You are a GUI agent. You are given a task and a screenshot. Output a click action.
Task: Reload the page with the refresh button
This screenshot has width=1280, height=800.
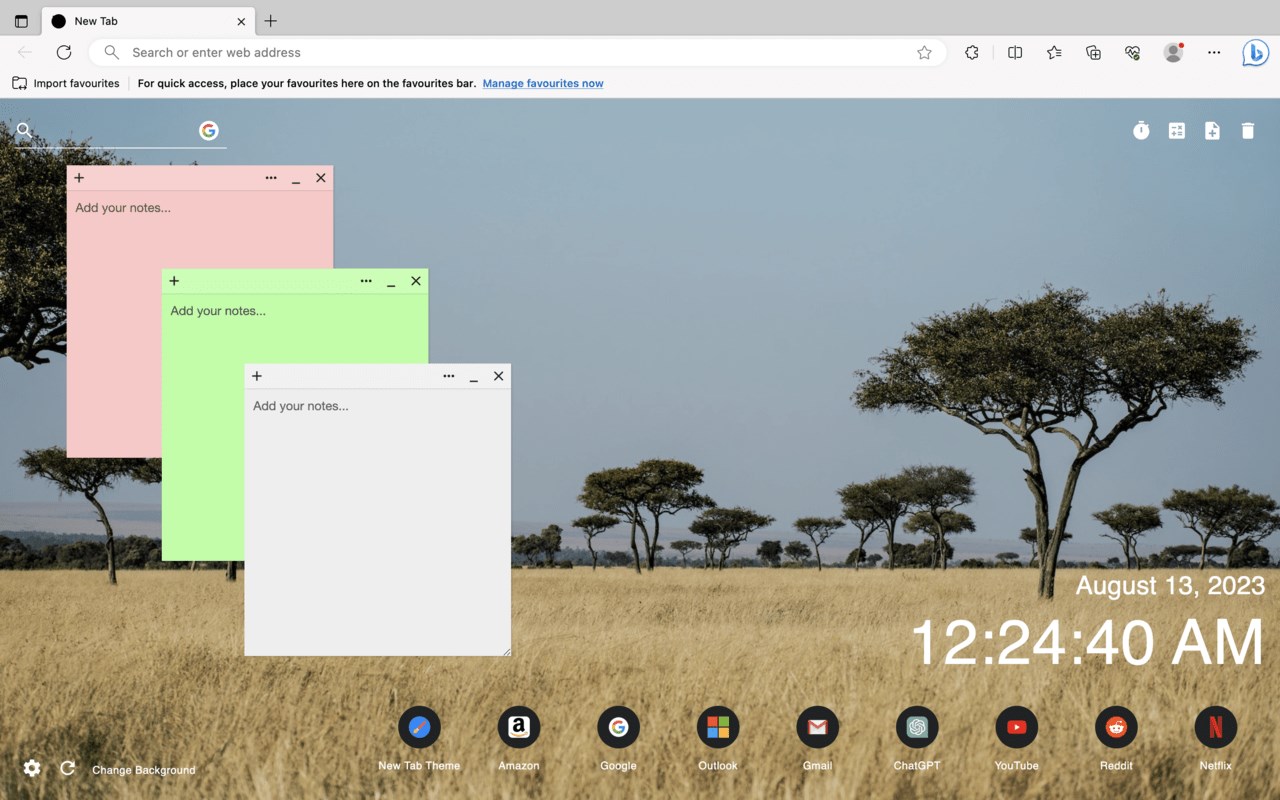(x=64, y=53)
